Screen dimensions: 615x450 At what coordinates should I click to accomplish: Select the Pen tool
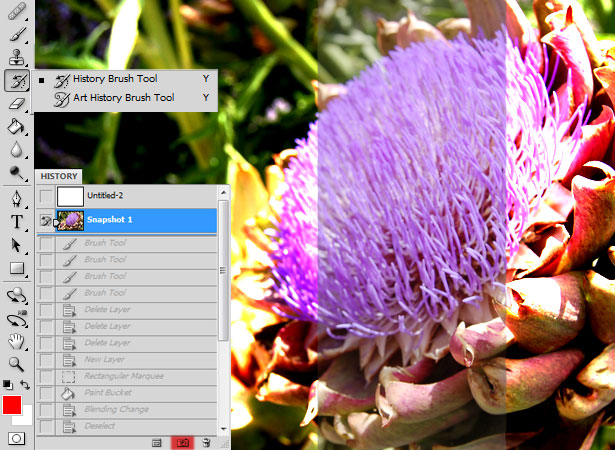[x=16, y=199]
